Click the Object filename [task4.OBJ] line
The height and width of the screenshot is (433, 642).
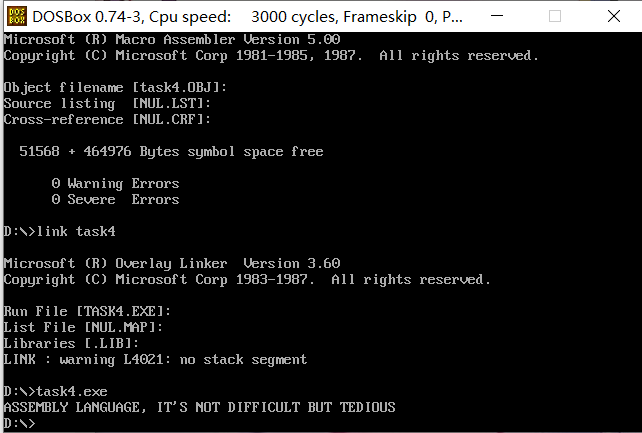click(115, 87)
